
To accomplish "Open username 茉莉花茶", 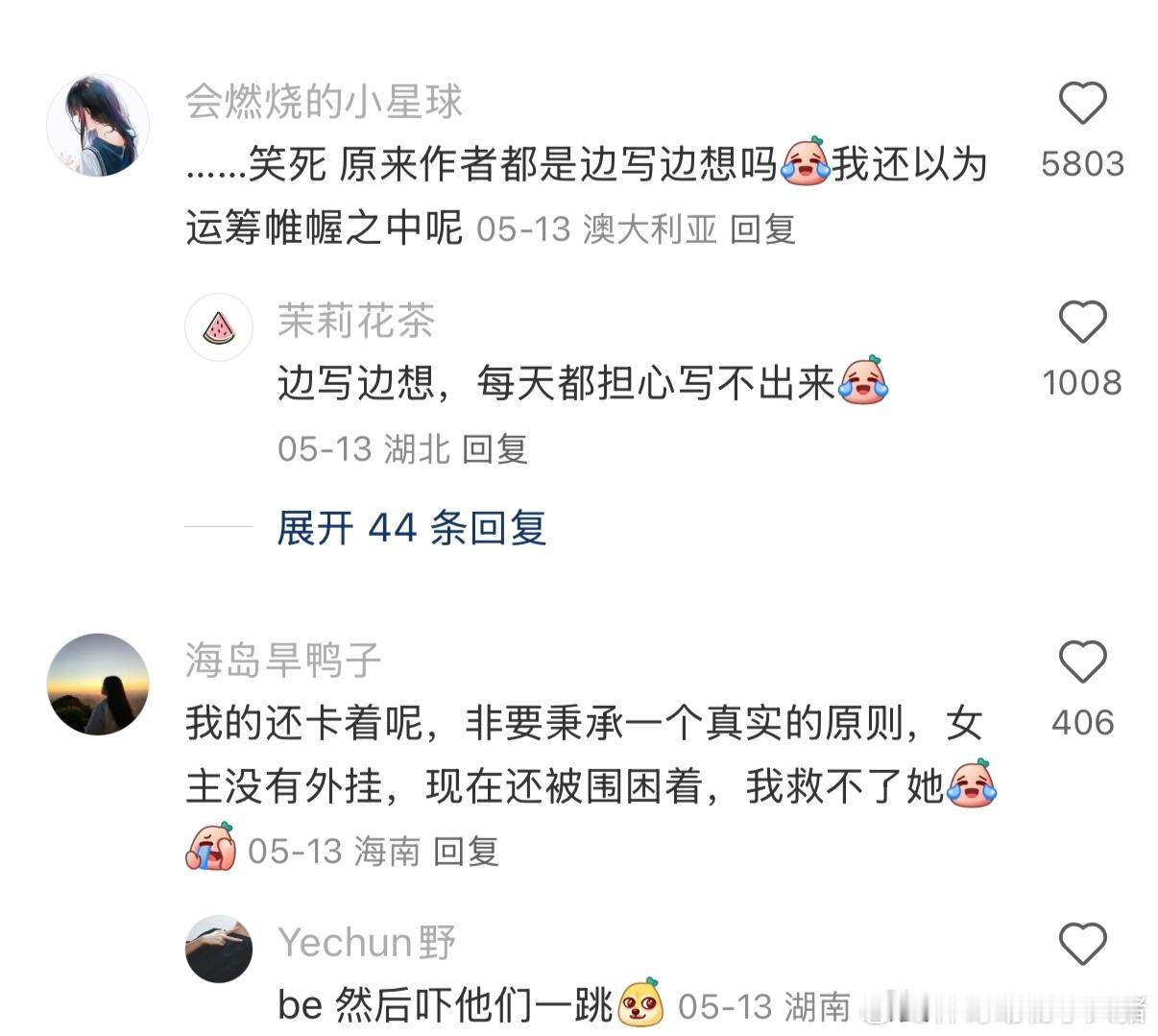I will (356, 321).
